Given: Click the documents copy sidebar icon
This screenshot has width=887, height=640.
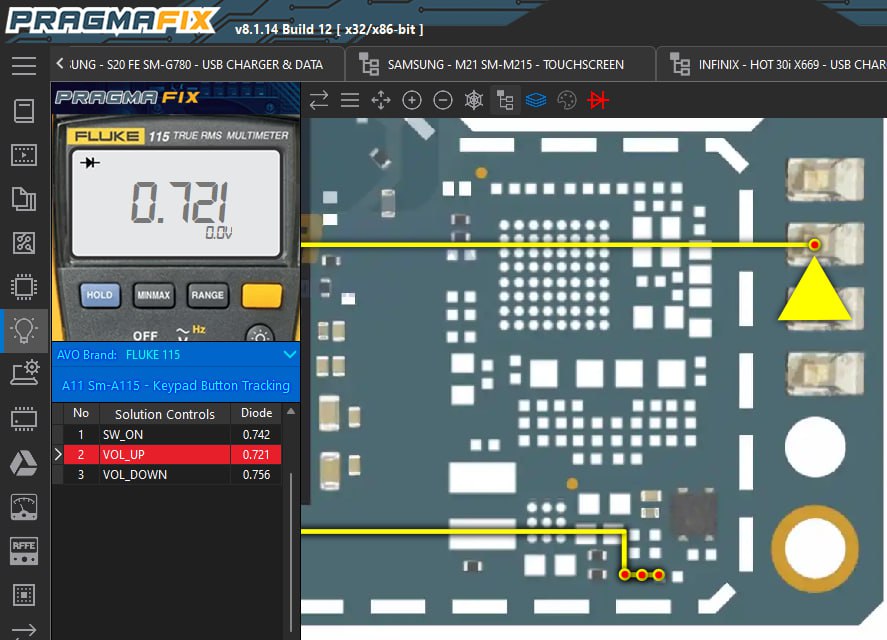Looking at the screenshot, I should (24, 199).
